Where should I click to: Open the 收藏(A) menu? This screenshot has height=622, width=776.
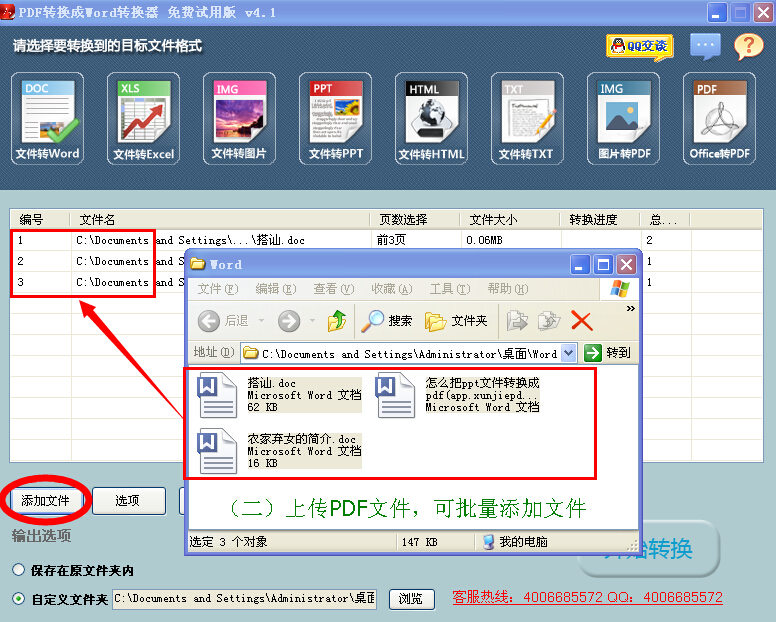point(391,289)
